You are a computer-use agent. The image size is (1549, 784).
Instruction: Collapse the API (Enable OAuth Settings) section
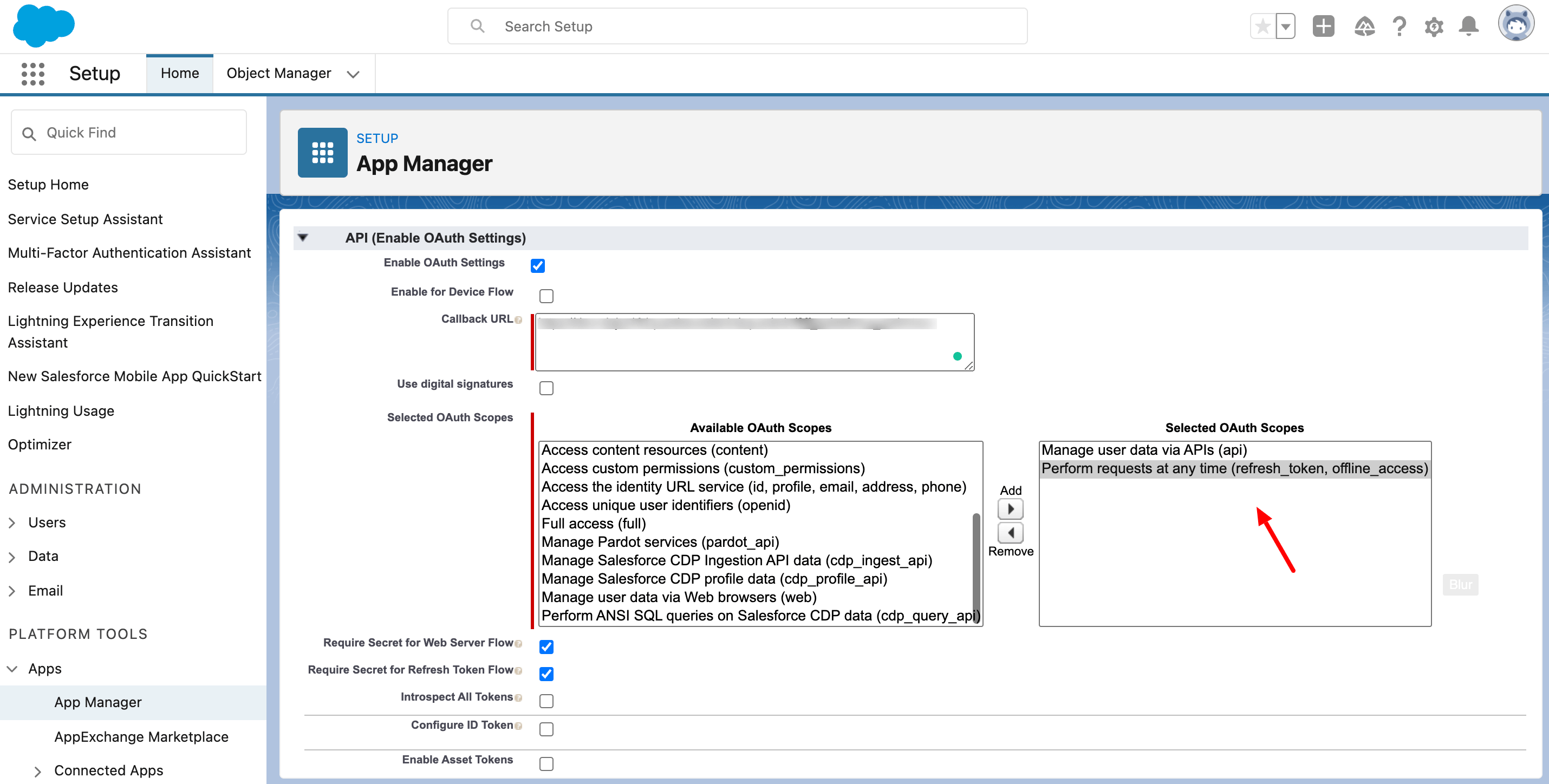point(303,238)
